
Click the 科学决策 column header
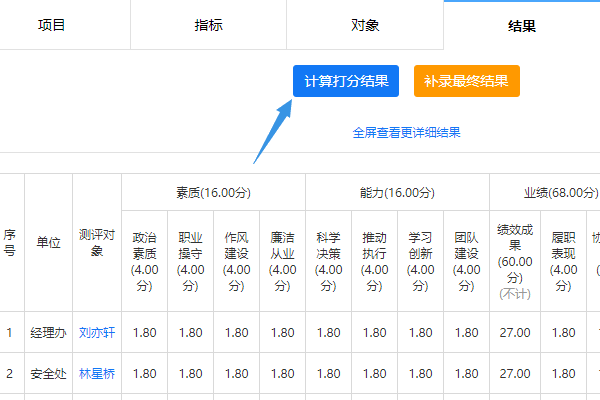[x=328, y=261]
